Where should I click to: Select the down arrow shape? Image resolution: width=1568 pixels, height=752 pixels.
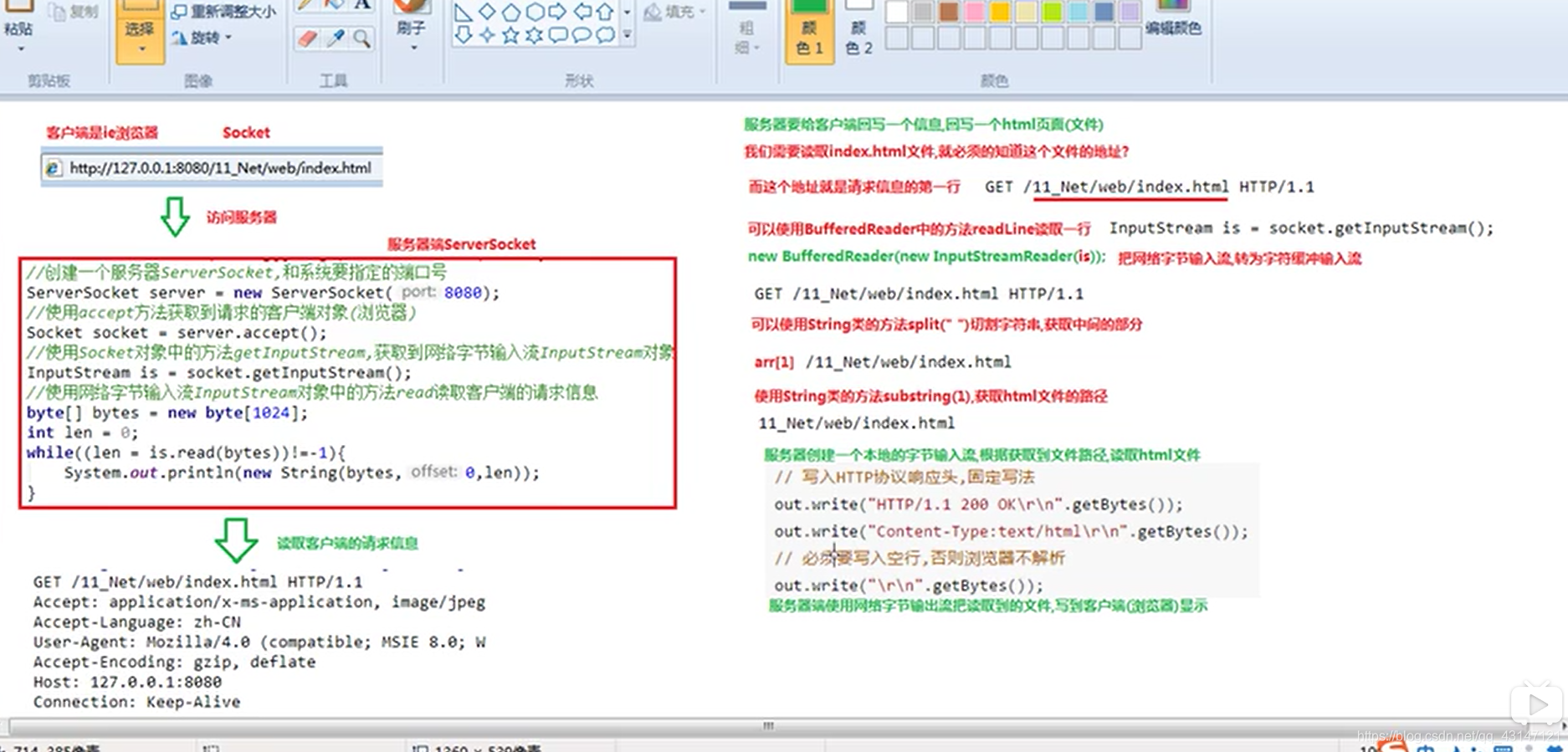(463, 35)
